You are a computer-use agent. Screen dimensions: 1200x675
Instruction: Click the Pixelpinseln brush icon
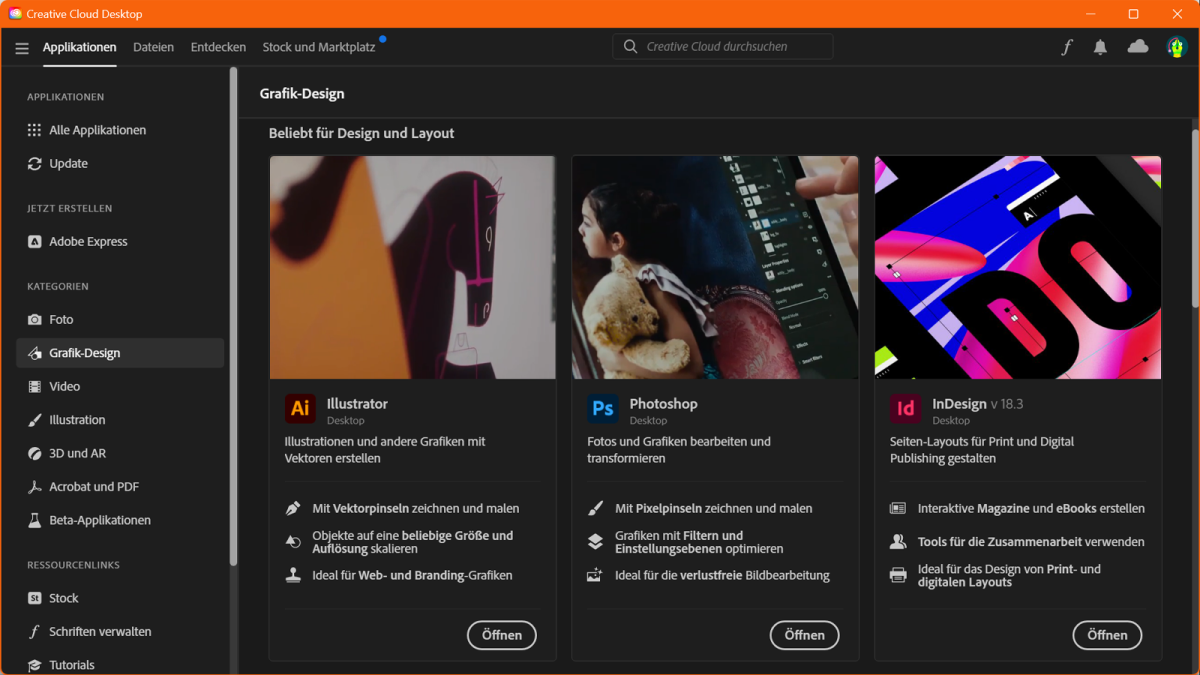[x=596, y=509]
